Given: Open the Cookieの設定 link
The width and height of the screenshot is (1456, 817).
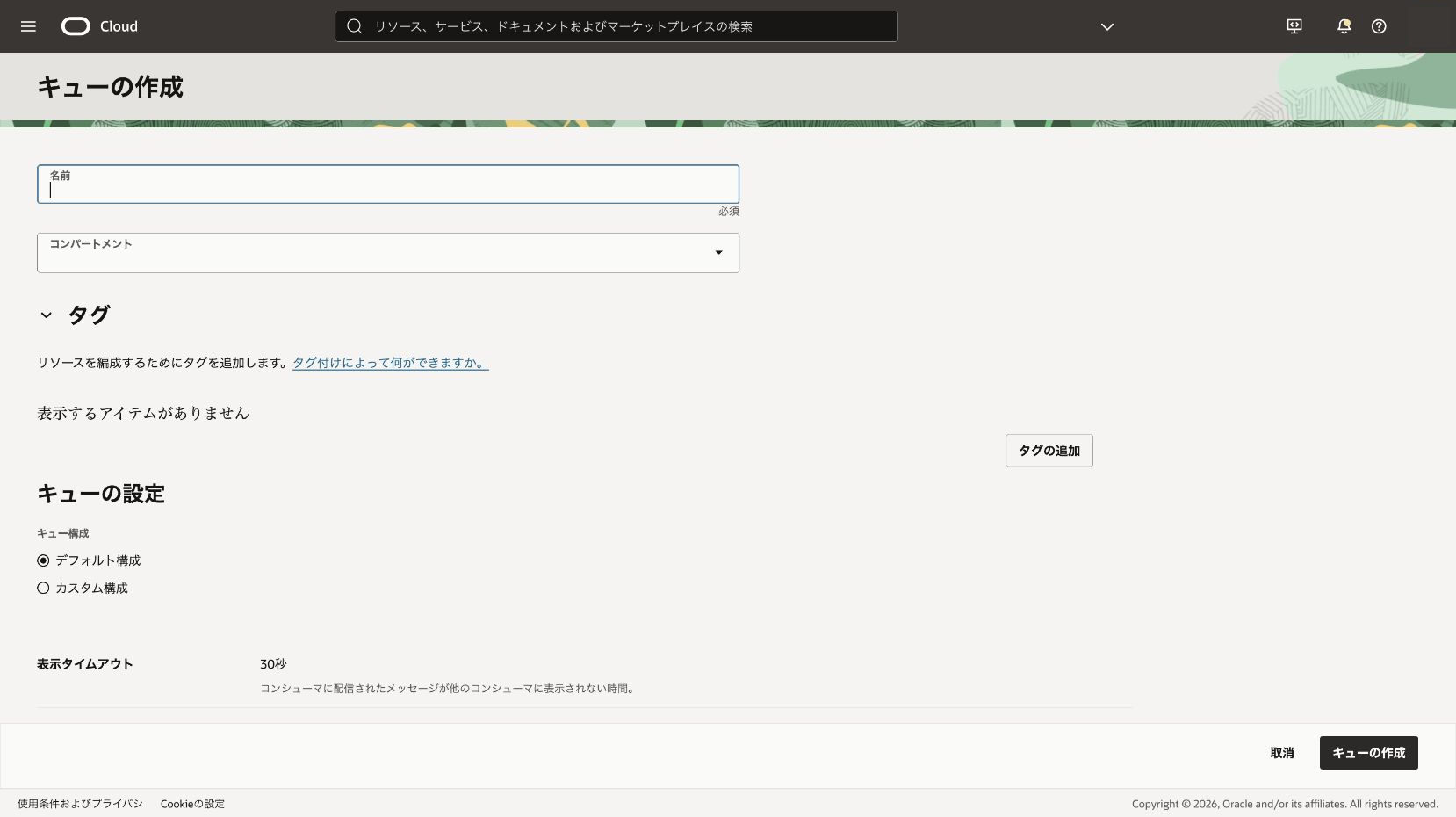Looking at the screenshot, I should [x=192, y=804].
